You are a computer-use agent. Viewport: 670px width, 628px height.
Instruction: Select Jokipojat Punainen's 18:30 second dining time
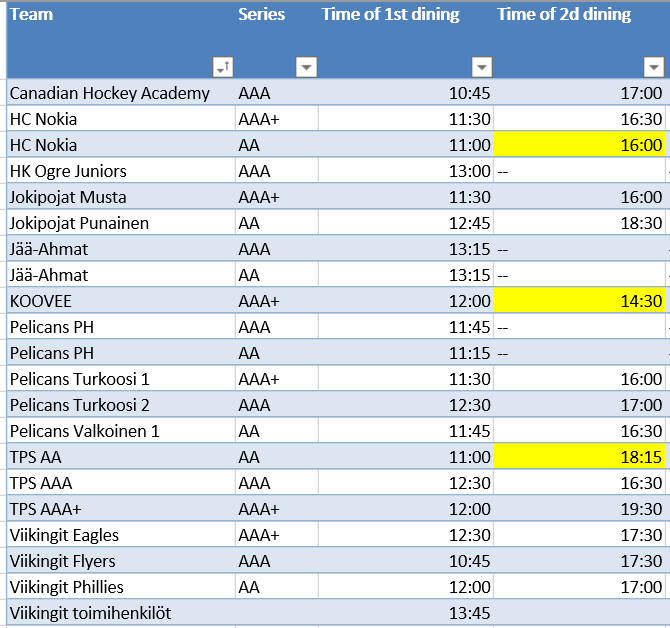click(x=579, y=223)
